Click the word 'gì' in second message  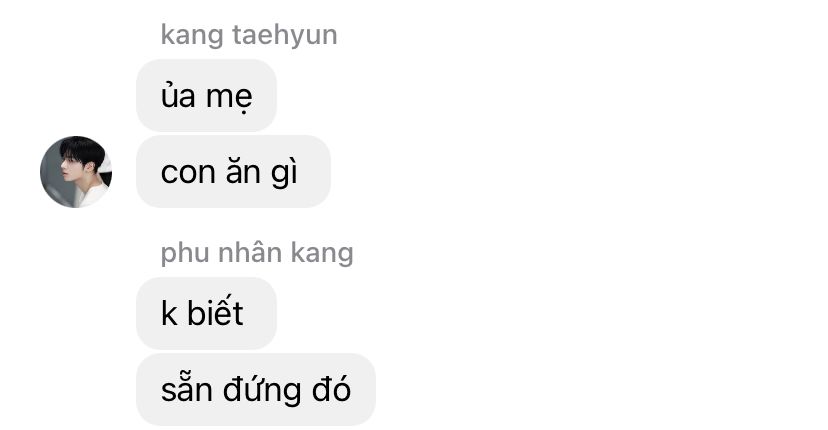285,172
